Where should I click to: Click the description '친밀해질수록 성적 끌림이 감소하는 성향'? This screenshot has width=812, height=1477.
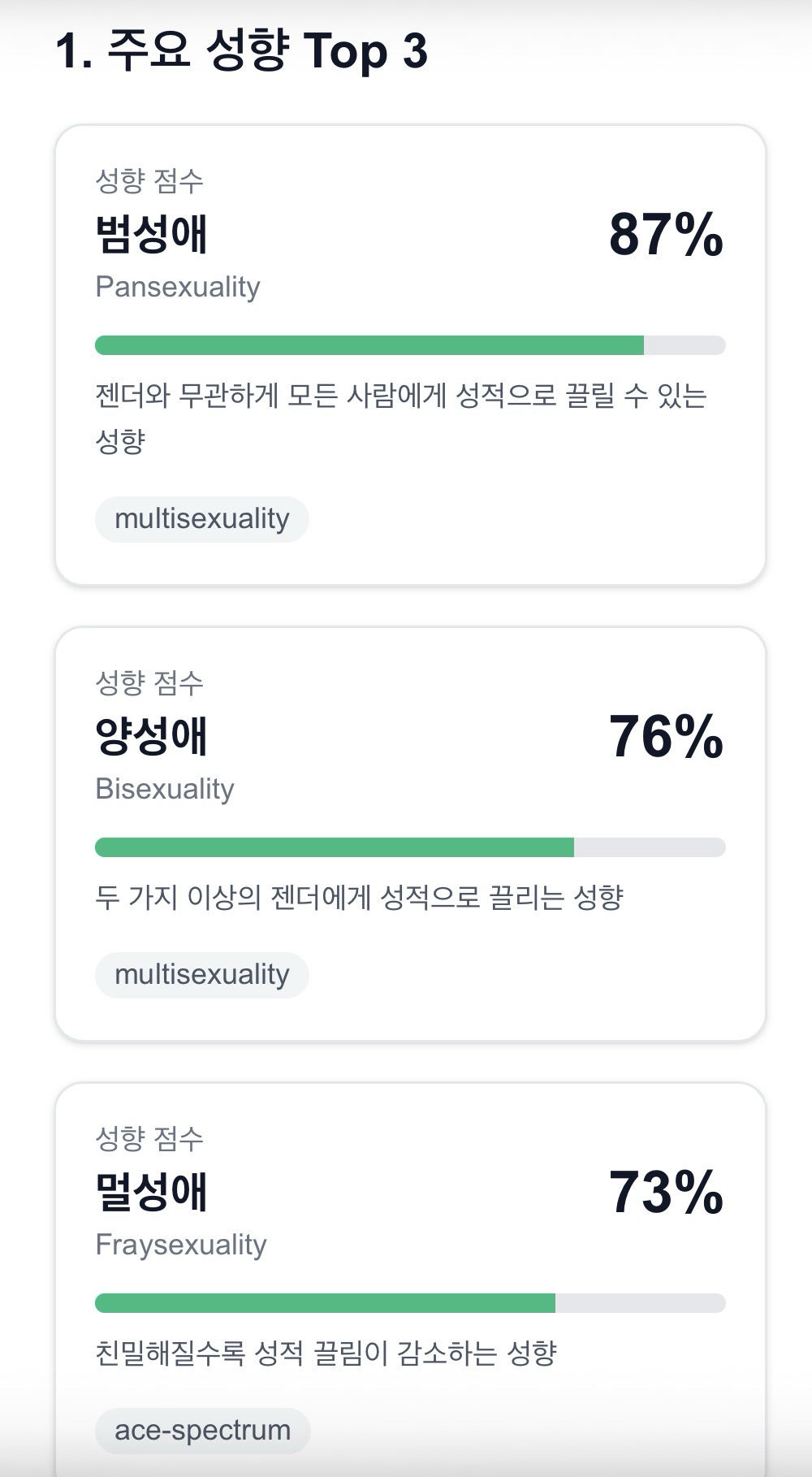point(326,1354)
